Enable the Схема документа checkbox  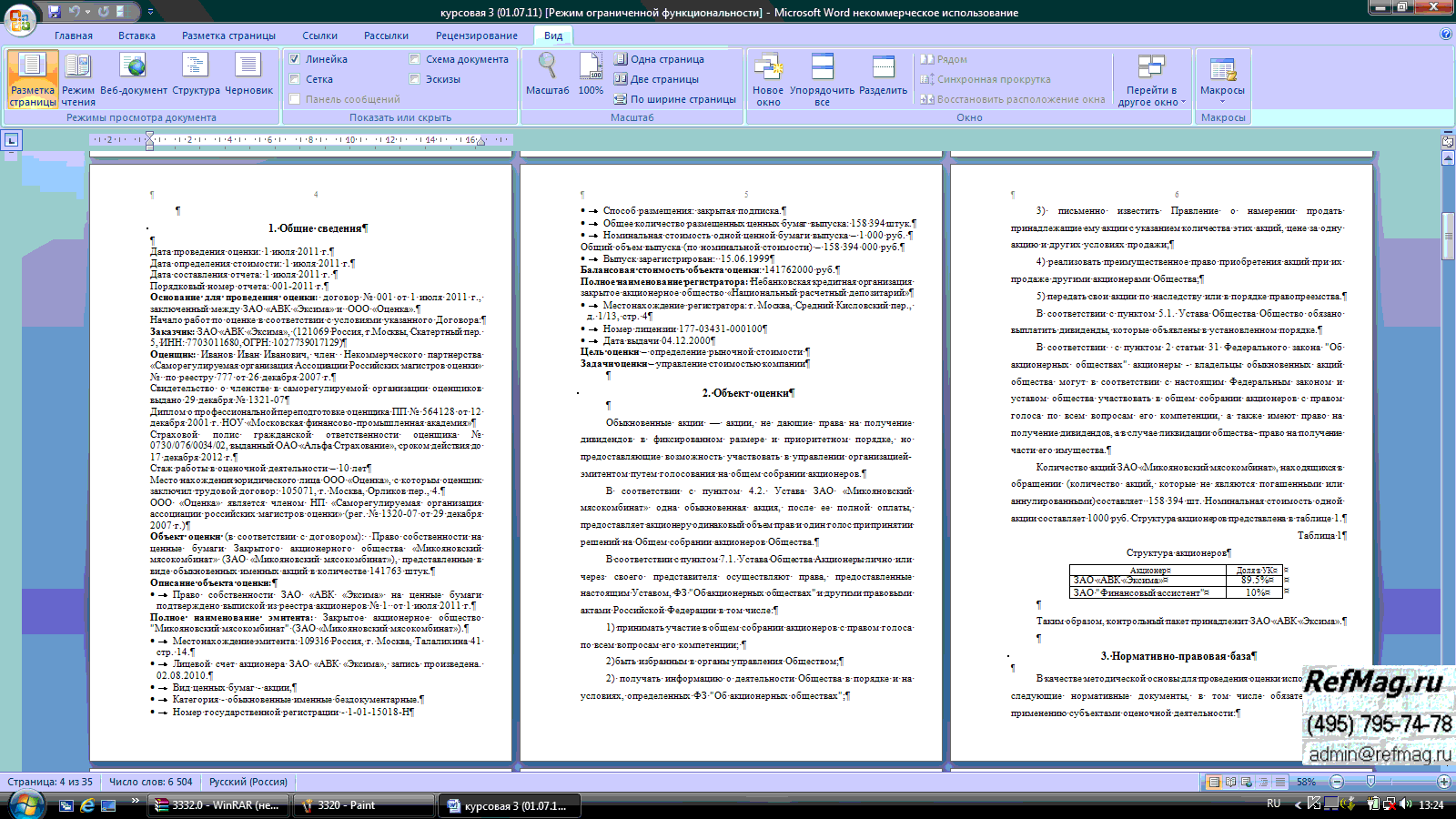tap(415, 59)
